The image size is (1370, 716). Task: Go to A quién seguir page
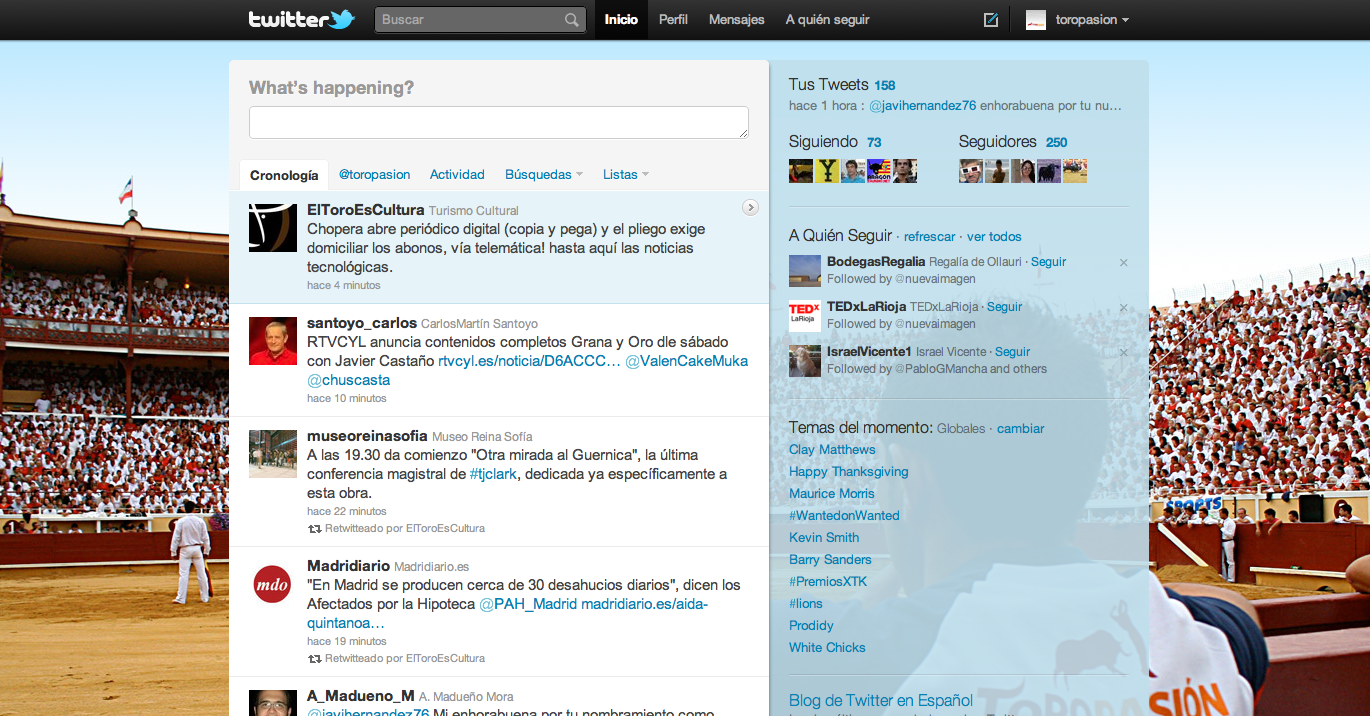pos(827,20)
